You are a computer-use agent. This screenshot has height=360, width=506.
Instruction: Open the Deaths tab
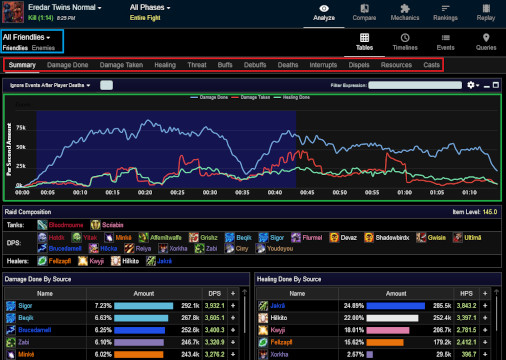click(288, 65)
